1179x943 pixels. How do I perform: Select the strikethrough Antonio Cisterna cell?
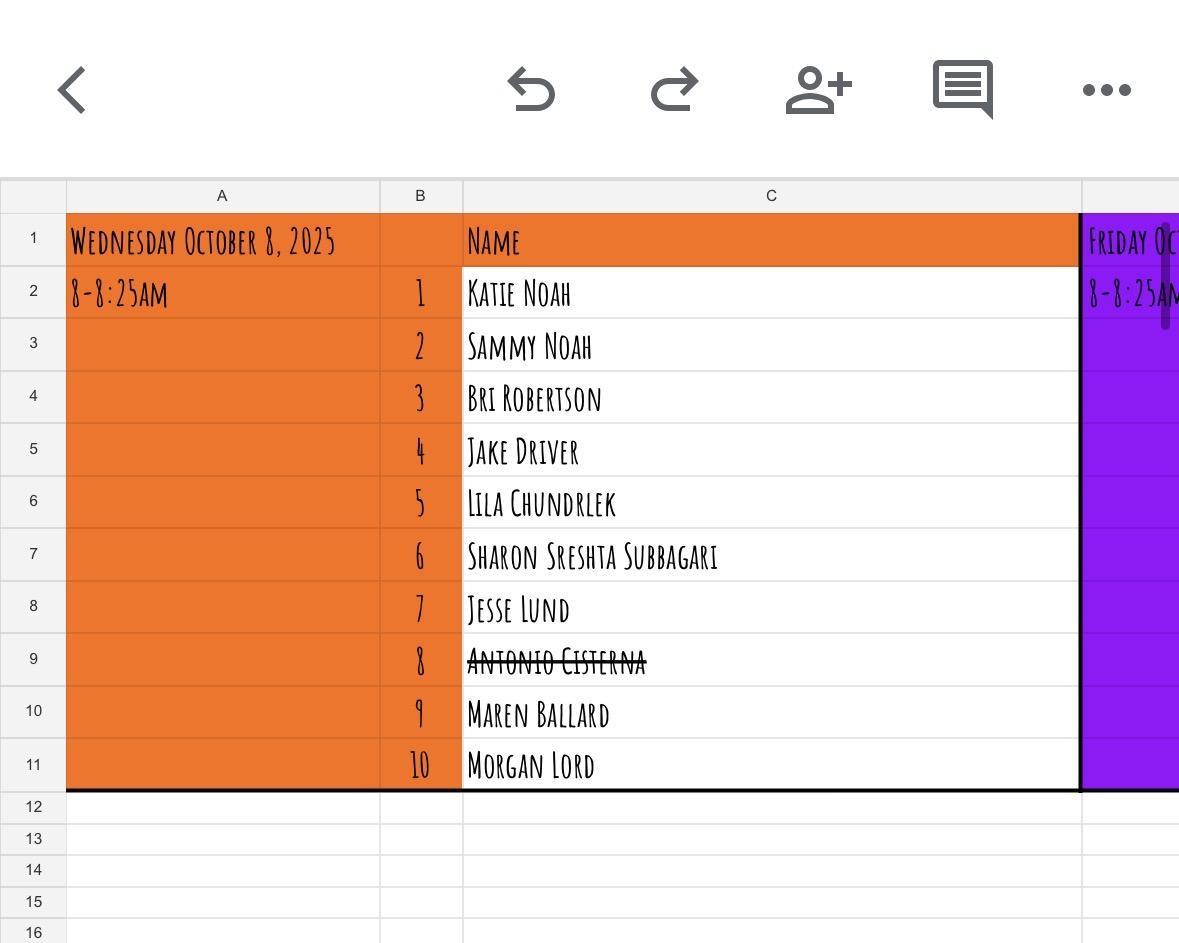click(771, 660)
